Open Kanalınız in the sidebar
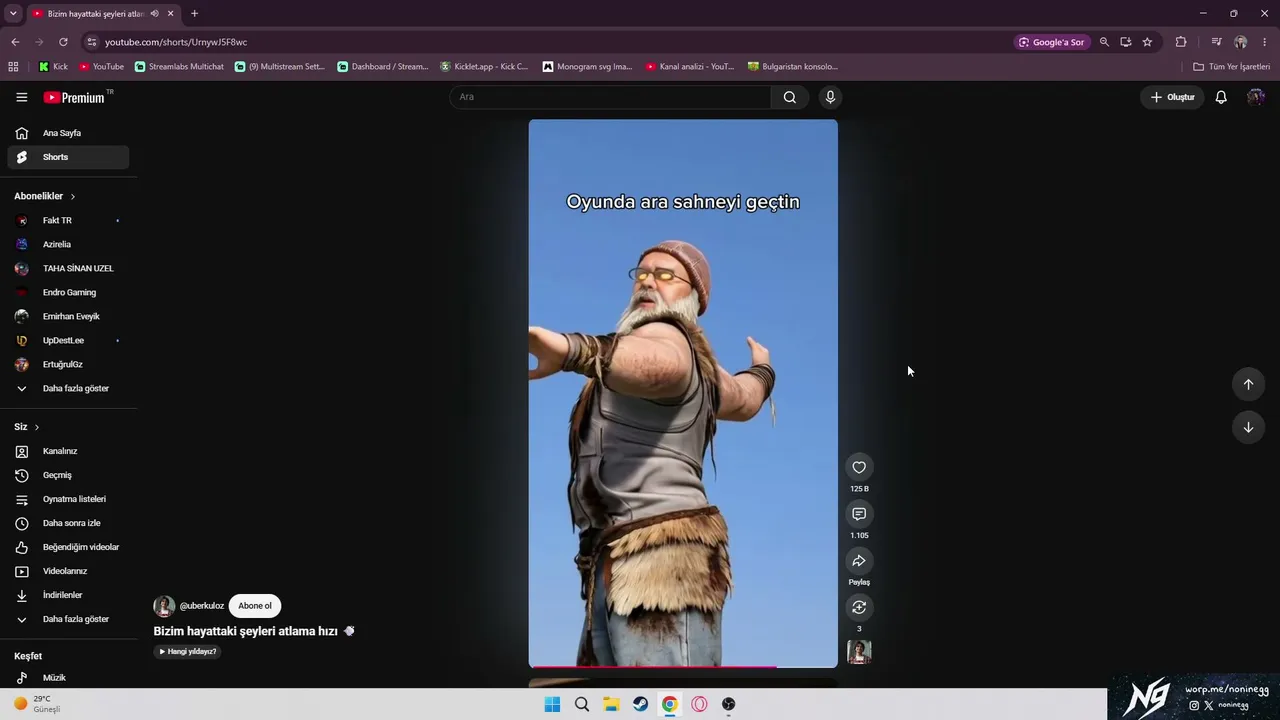This screenshot has height=720, width=1280. point(68,451)
